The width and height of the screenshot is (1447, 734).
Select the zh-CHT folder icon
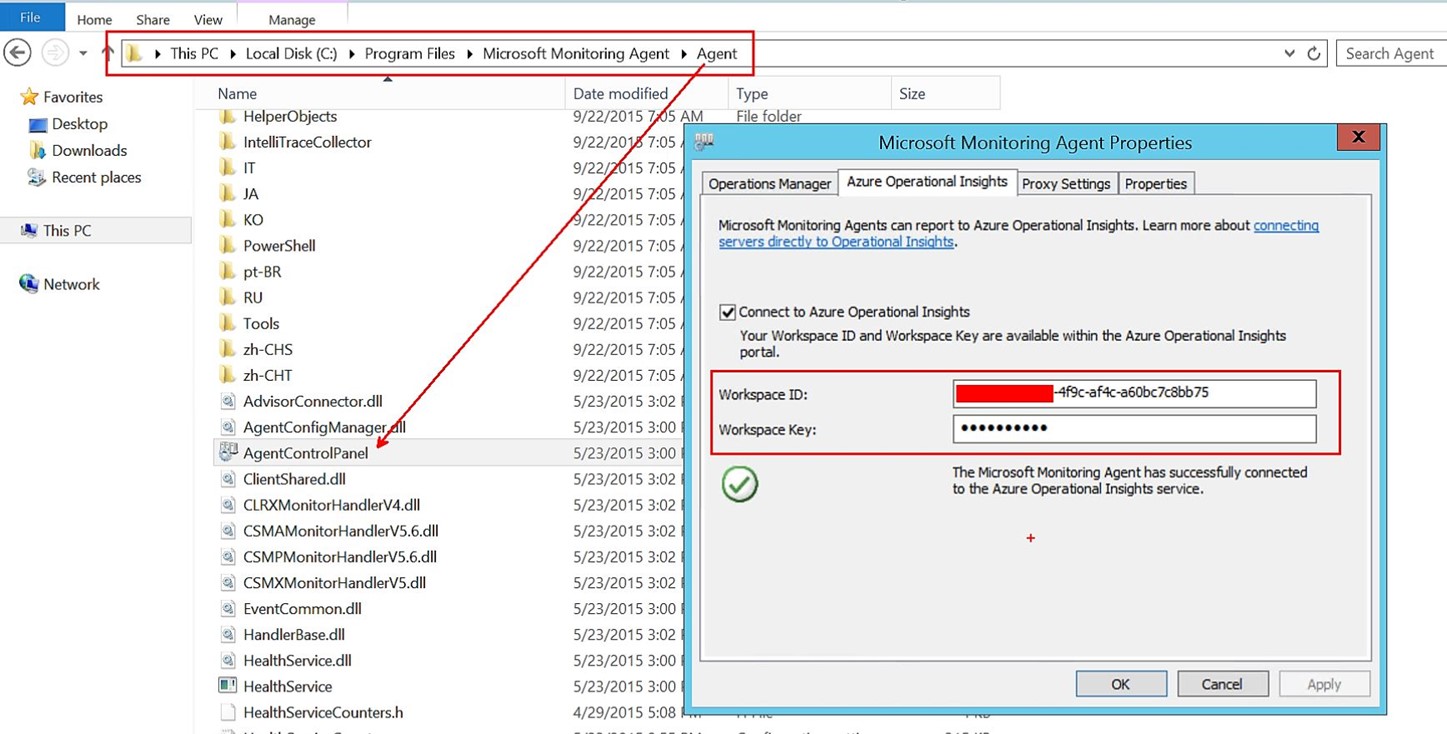[227, 376]
